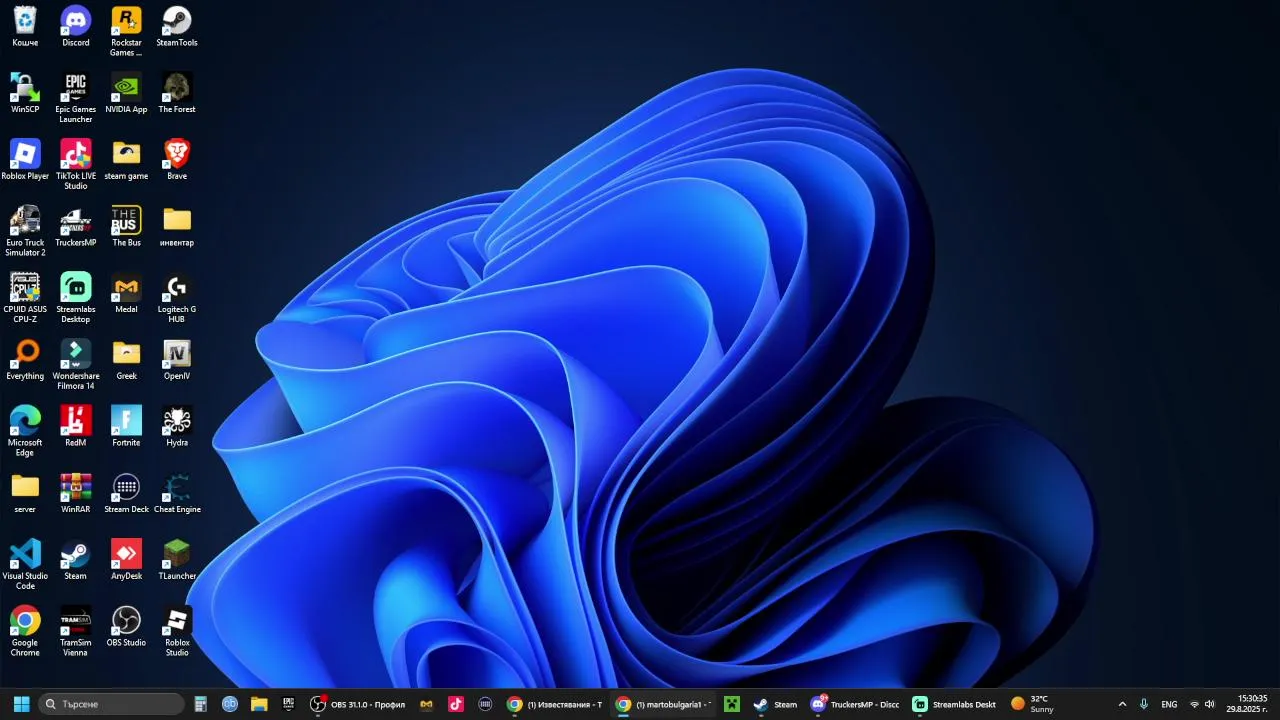This screenshot has height=720, width=1280.
Task: Click the microphone icon in the system tray
Action: pyautogui.click(x=1144, y=704)
